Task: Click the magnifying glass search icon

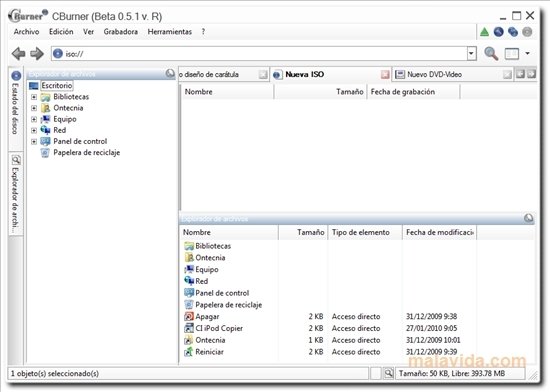Action: click(x=491, y=54)
